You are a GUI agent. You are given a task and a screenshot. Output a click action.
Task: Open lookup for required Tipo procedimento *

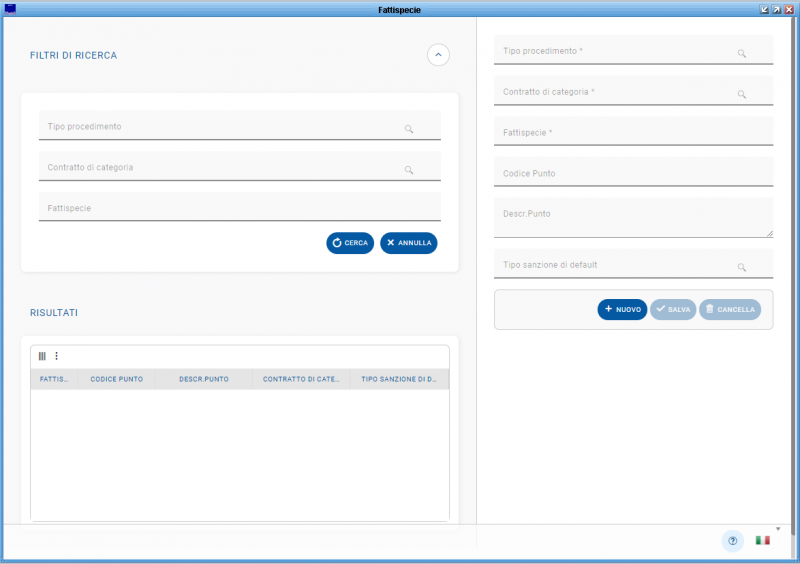(x=742, y=54)
